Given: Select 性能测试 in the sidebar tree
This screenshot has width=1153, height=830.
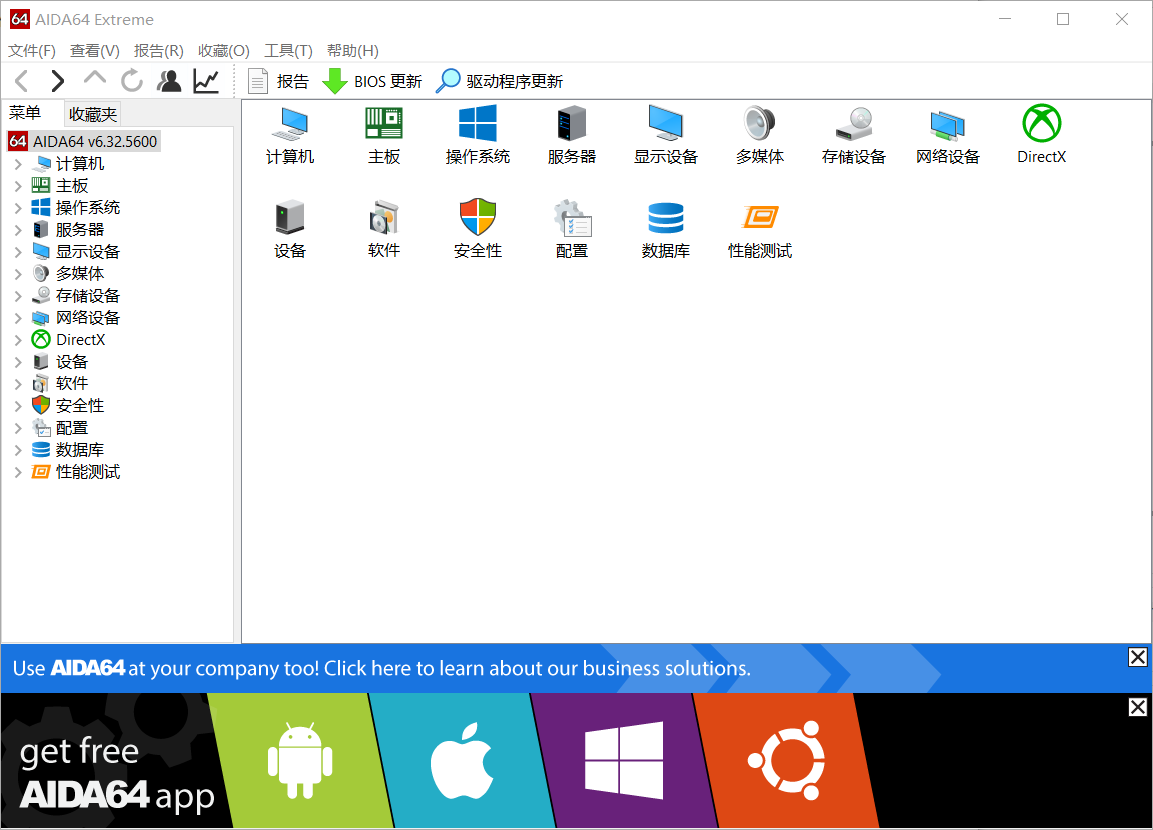Looking at the screenshot, I should 76,472.
